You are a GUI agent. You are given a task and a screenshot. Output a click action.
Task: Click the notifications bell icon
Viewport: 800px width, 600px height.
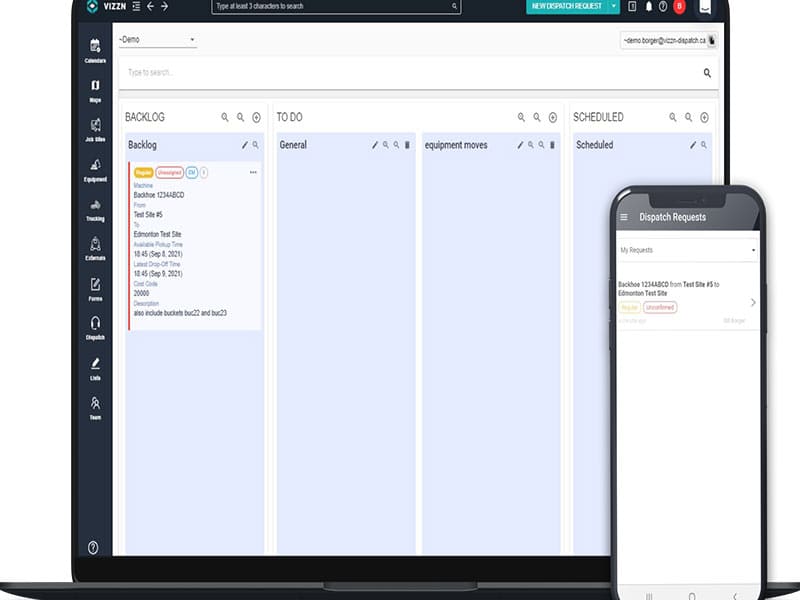648,6
